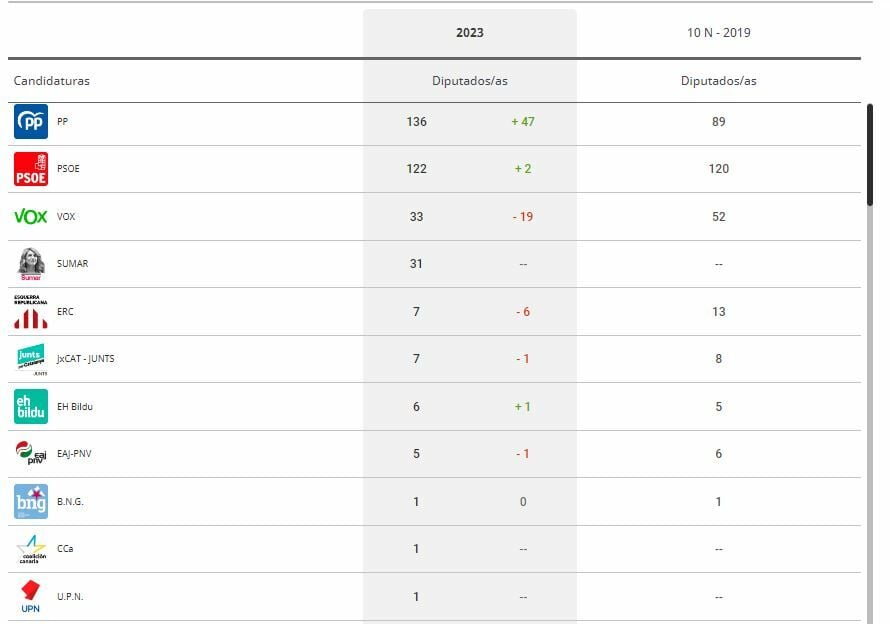This screenshot has width=890, height=624.
Task: Click the vertical scrollbar on the right
Action: pyautogui.click(x=870, y=155)
